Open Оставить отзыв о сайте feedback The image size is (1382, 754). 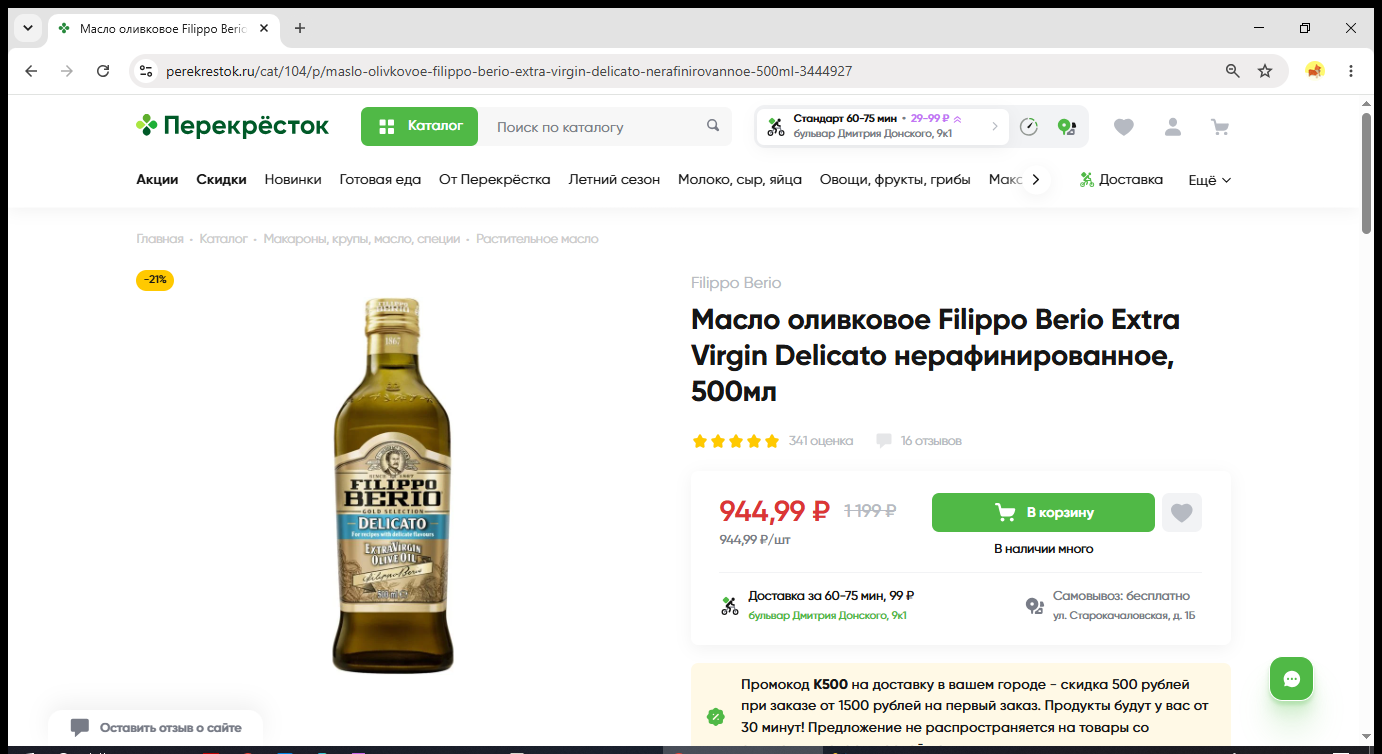pos(156,728)
